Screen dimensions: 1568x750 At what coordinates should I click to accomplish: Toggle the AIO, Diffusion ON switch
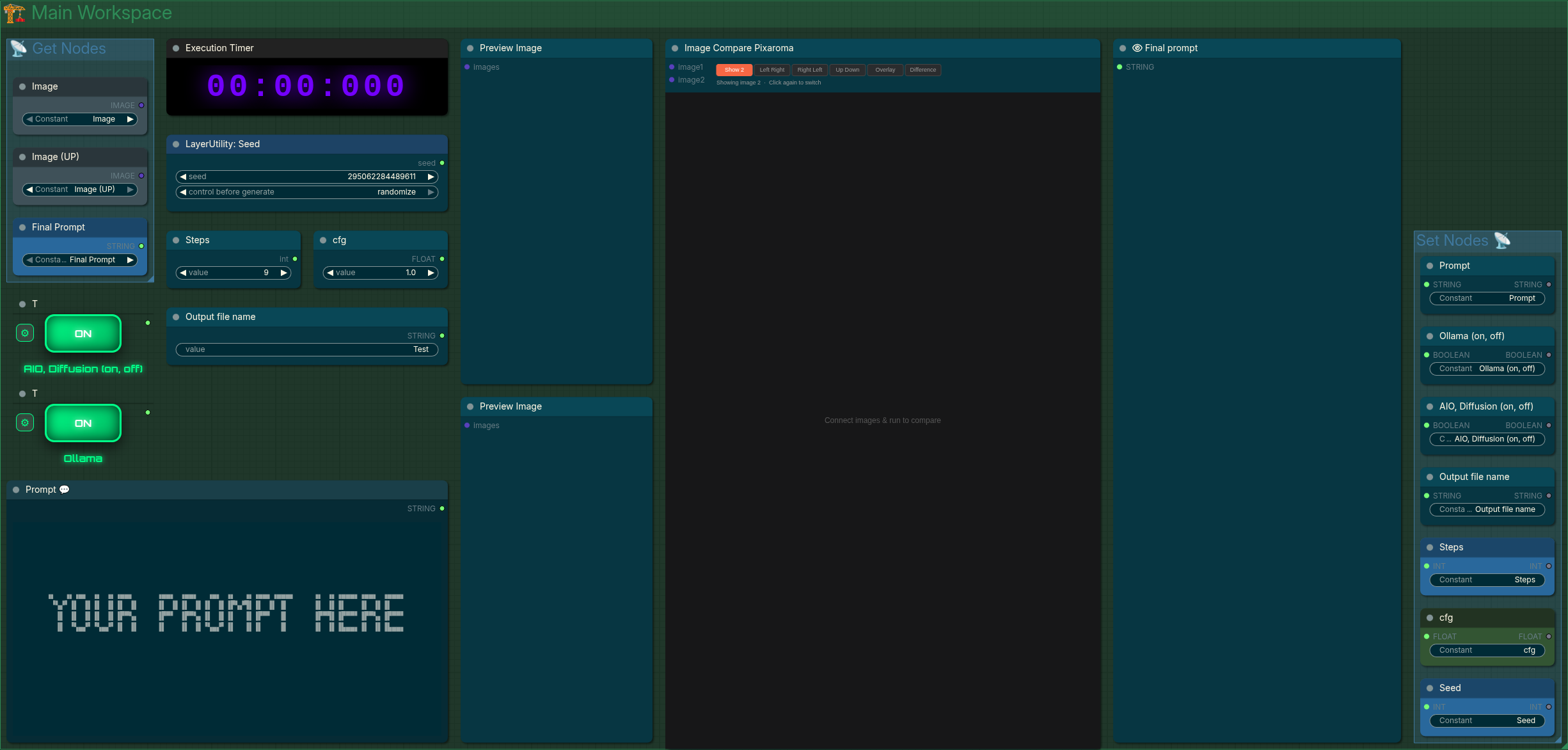83,333
